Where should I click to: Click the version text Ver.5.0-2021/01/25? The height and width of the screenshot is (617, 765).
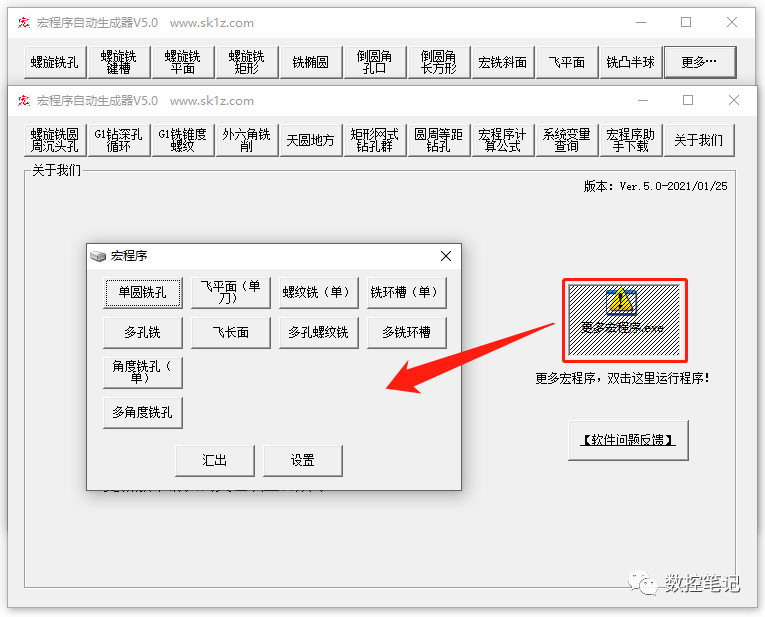(673, 186)
